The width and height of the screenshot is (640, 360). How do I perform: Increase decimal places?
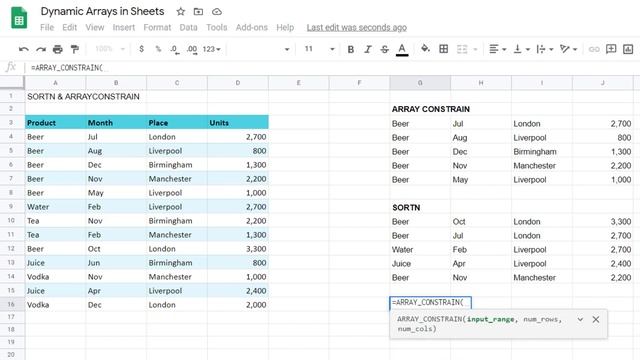tap(192, 49)
